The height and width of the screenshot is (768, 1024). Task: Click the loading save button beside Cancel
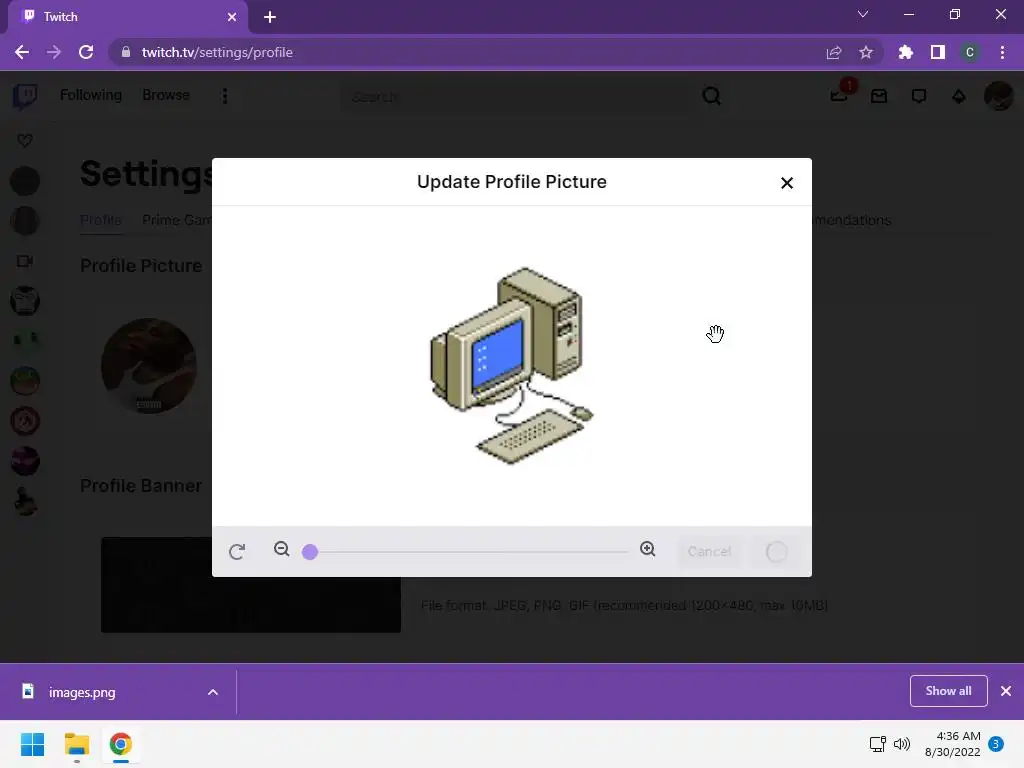tap(776, 552)
